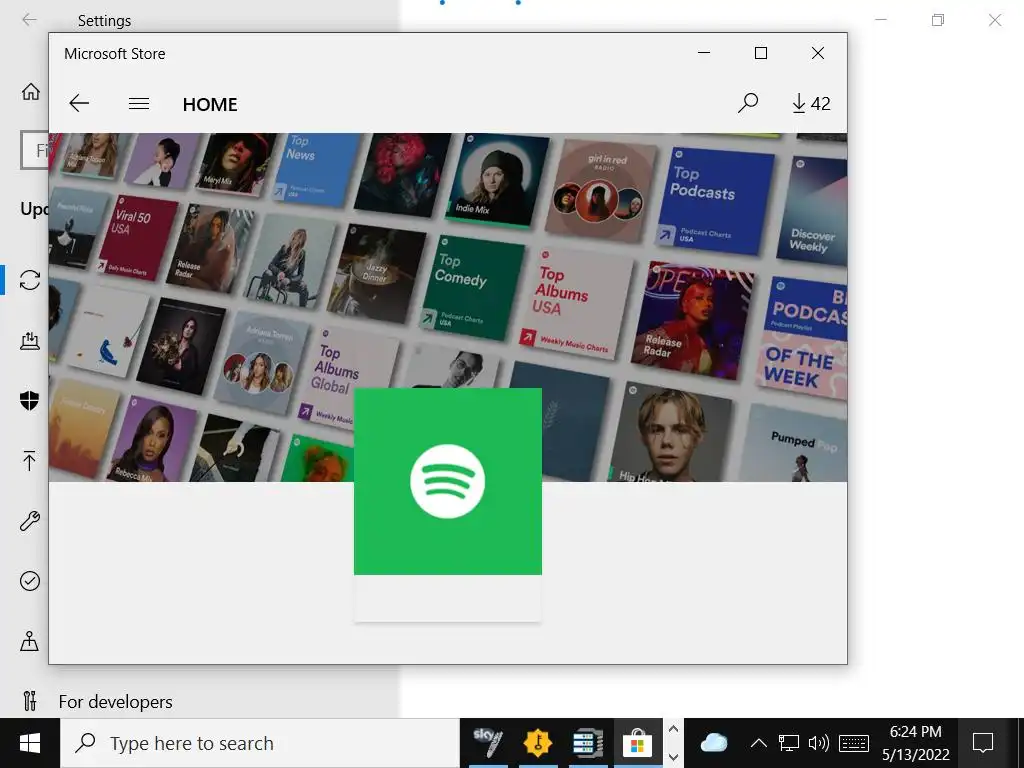Open the Windows Start menu
1024x768 pixels.
[x=30, y=743]
